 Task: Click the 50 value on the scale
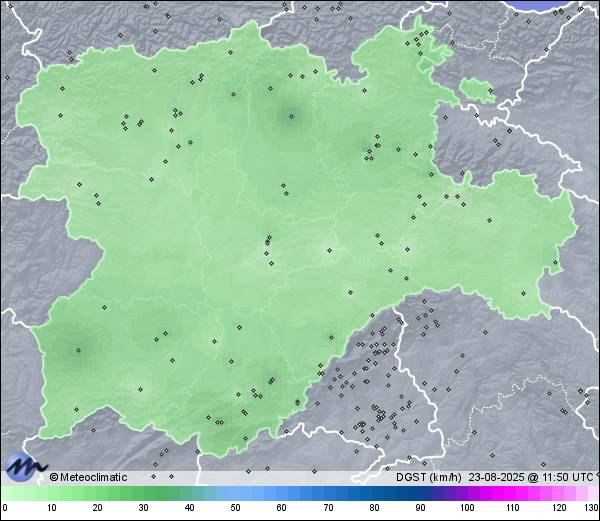coord(235,508)
